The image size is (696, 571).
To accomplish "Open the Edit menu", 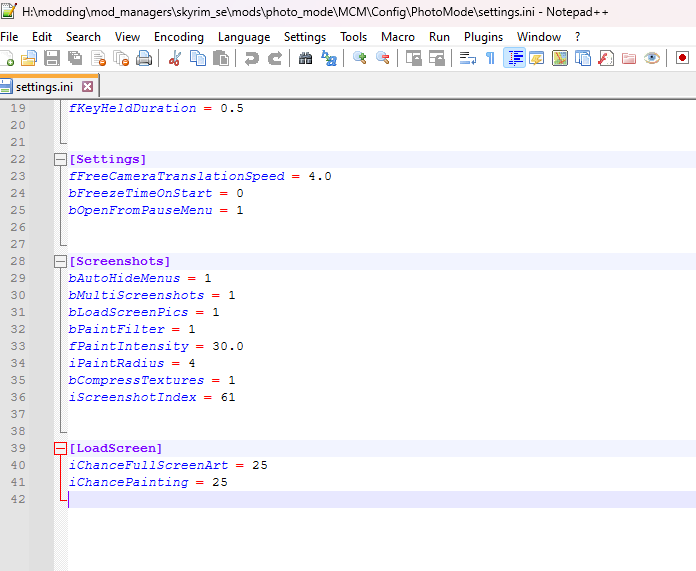I will coord(42,37).
